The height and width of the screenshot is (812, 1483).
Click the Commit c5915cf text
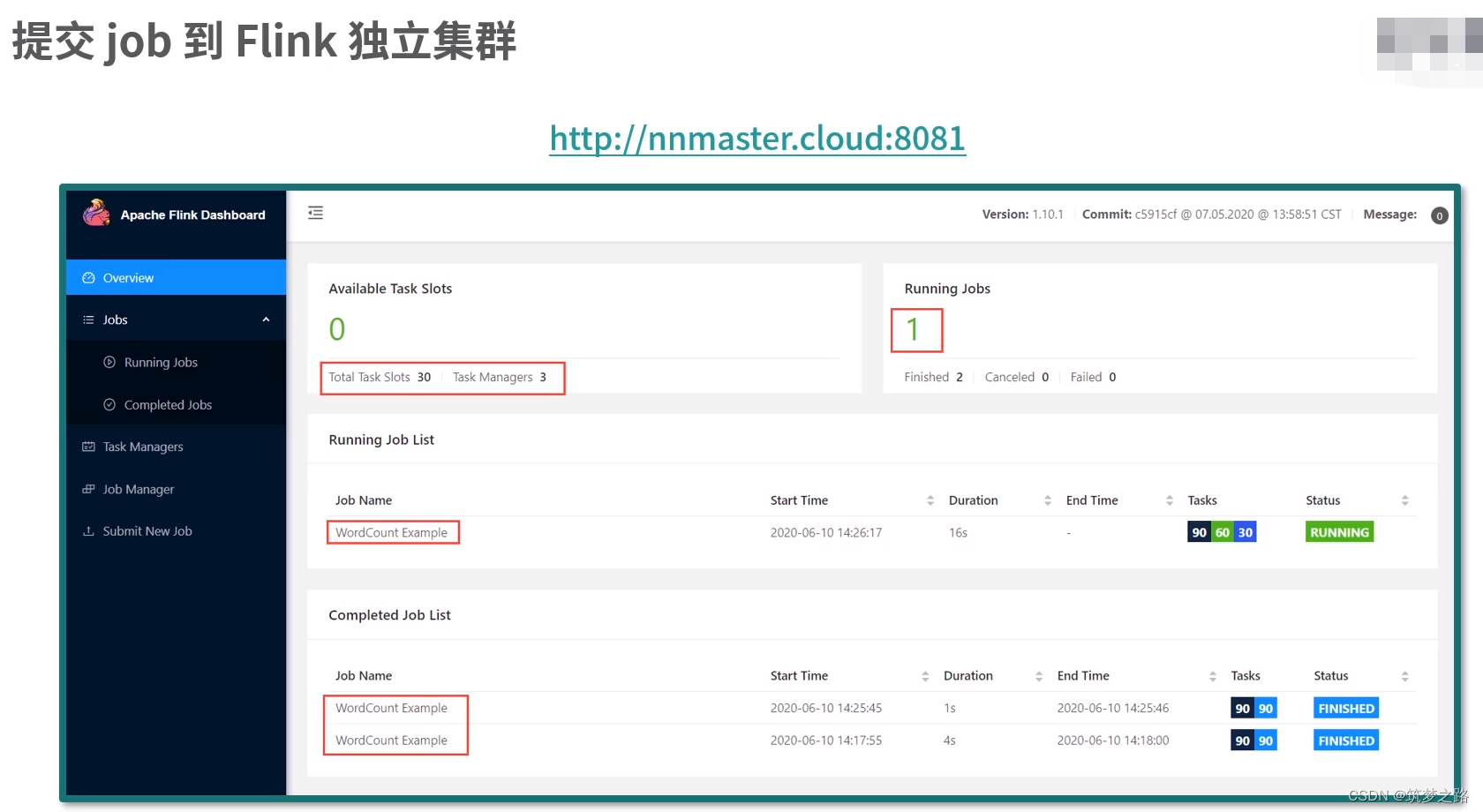[1211, 214]
